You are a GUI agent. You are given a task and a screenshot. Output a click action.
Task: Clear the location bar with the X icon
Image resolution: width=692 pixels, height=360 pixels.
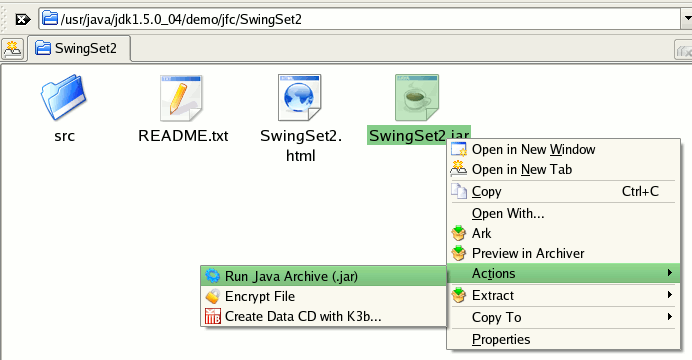coord(23,19)
